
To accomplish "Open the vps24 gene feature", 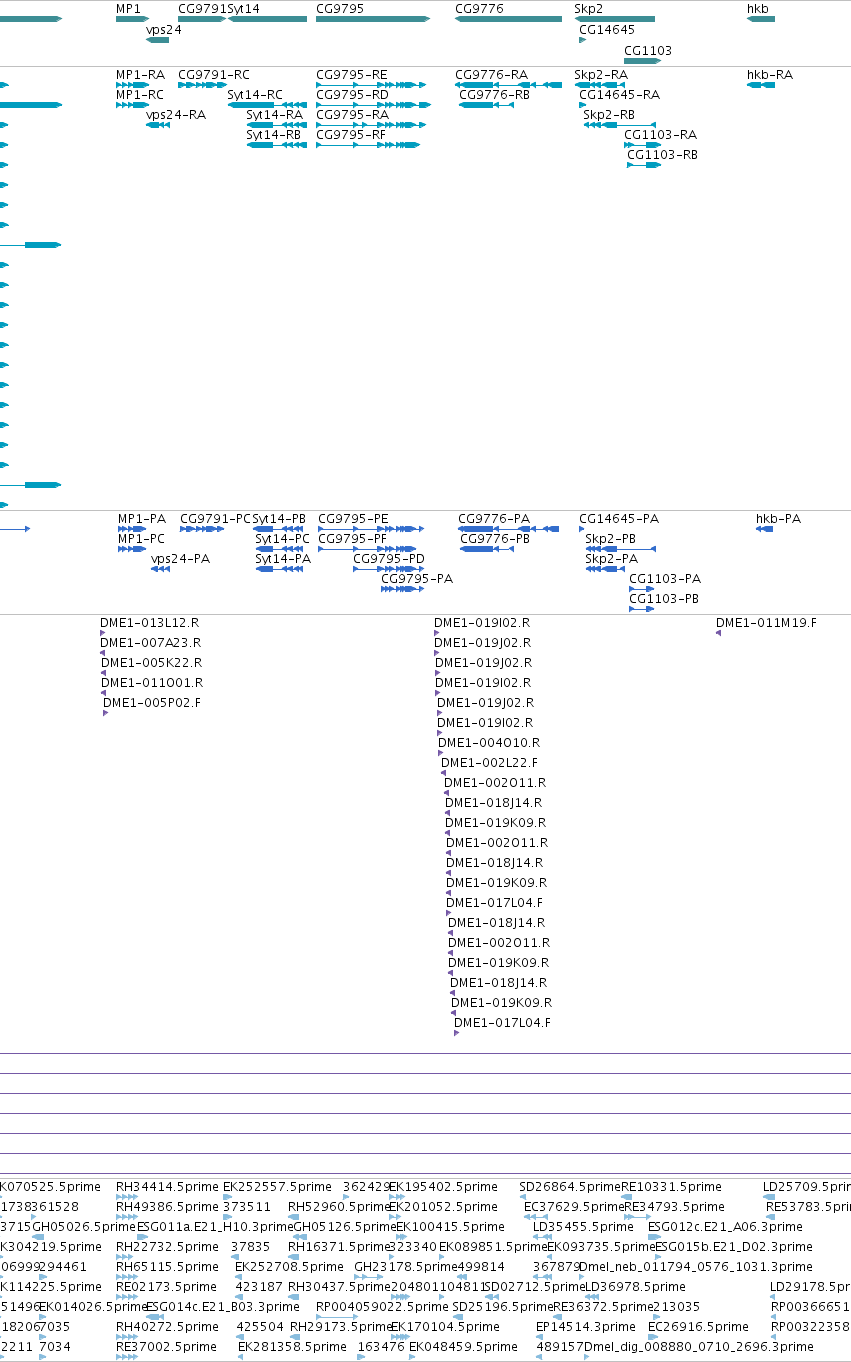I will (x=158, y=40).
